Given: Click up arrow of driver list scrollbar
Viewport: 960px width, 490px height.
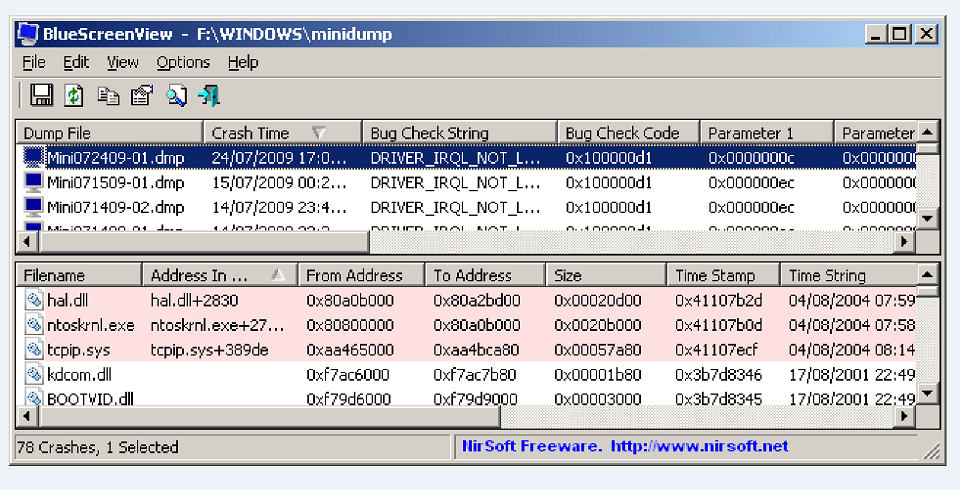Looking at the screenshot, I should tap(928, 274).
